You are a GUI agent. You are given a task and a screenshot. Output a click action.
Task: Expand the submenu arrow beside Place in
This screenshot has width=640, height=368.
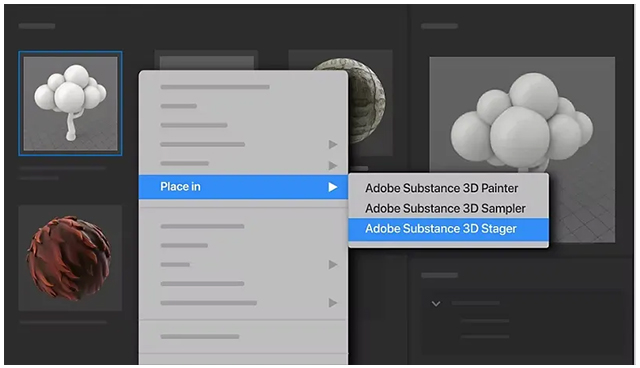333,187
